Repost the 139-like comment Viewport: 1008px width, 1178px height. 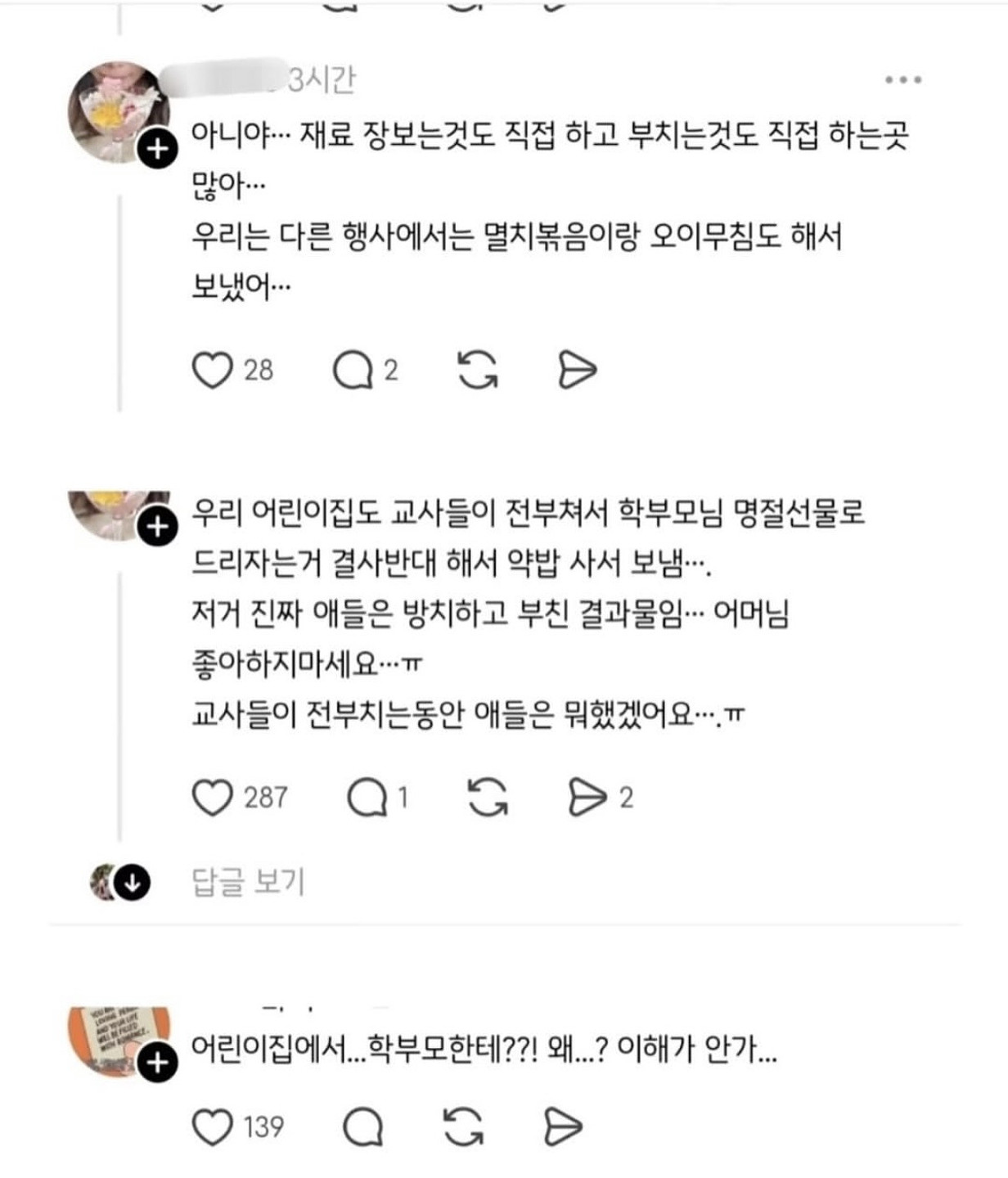(463, 1127)
